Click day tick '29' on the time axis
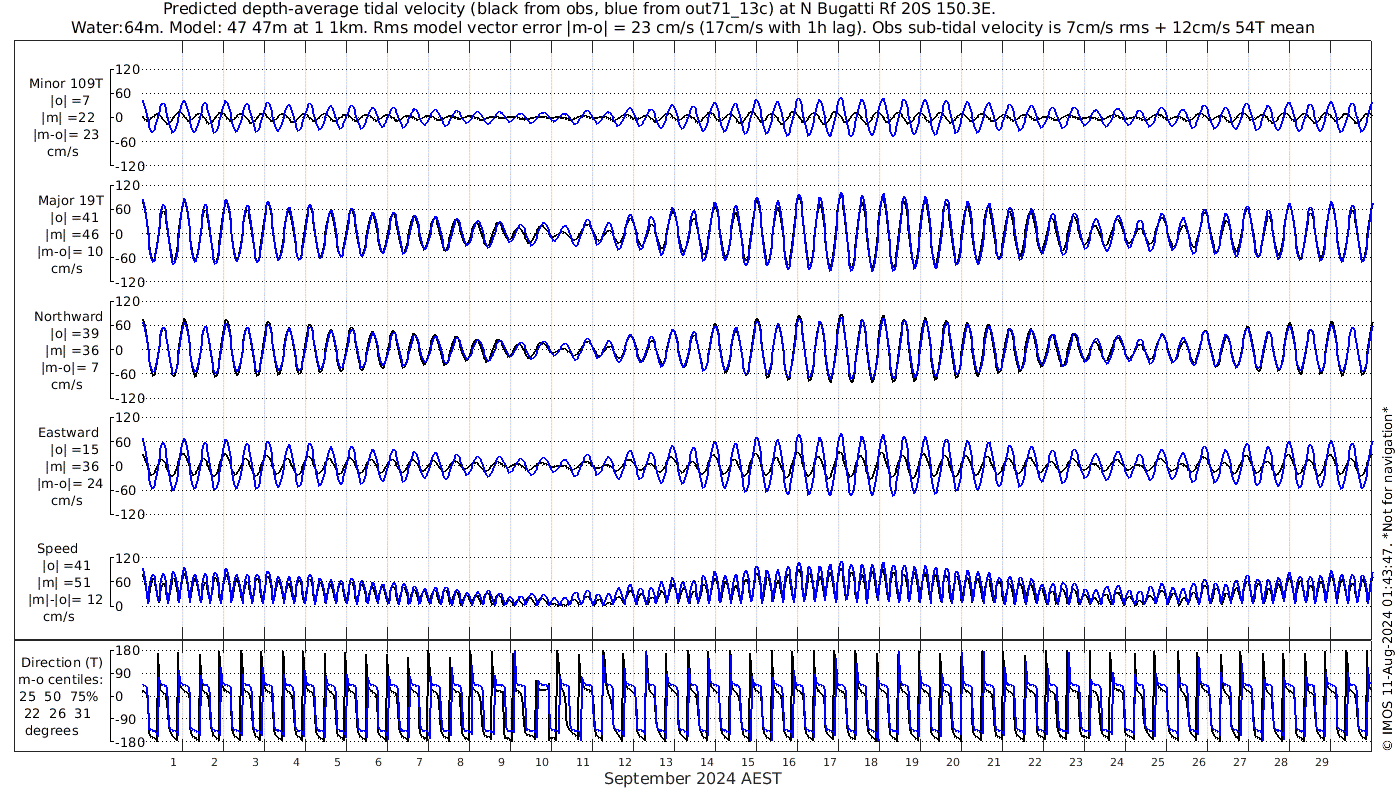Screen dimensions: 1400x800 pos(1321,762)
